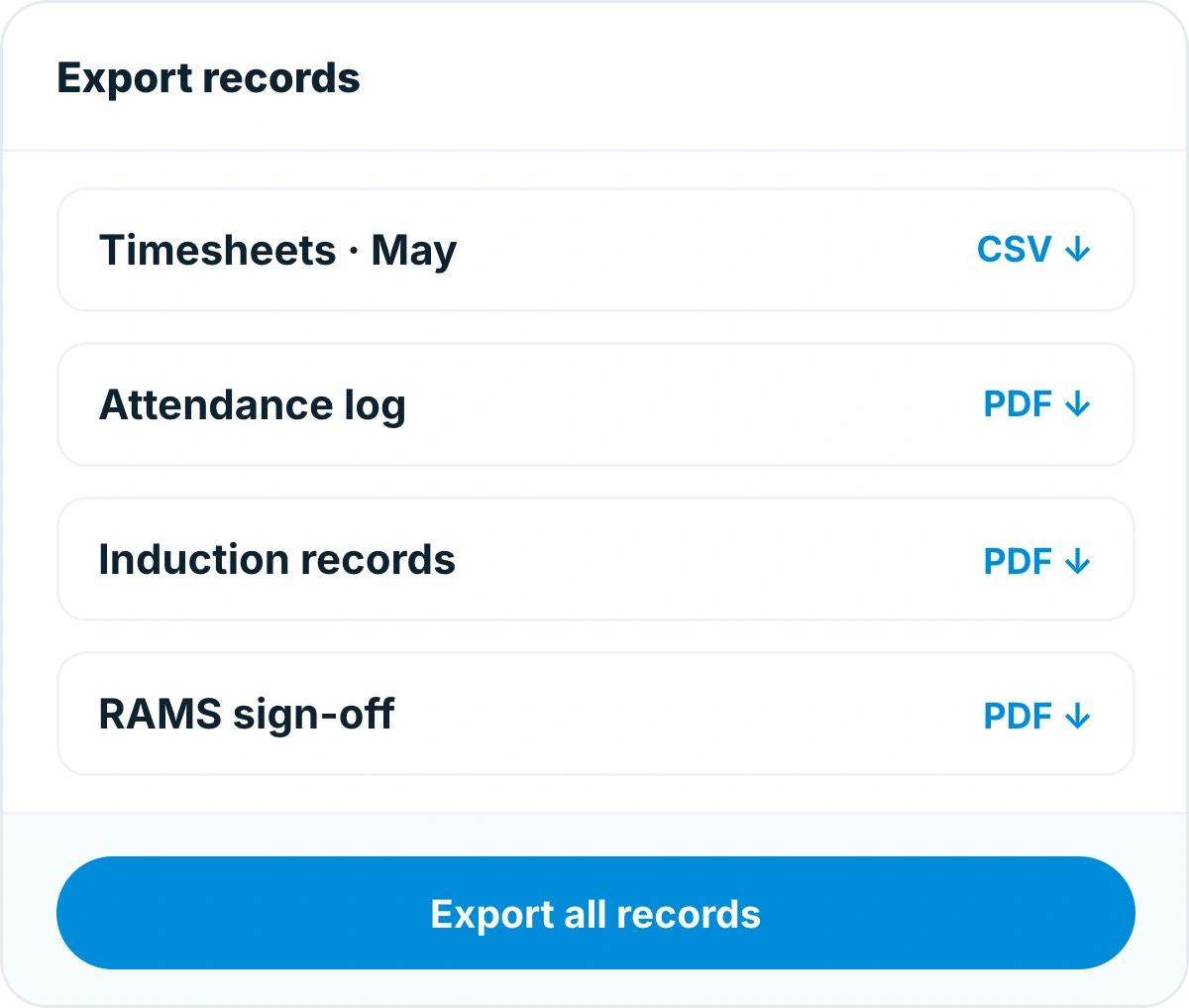
Task: Click the CSV format label
Action: click(1015, 250)
